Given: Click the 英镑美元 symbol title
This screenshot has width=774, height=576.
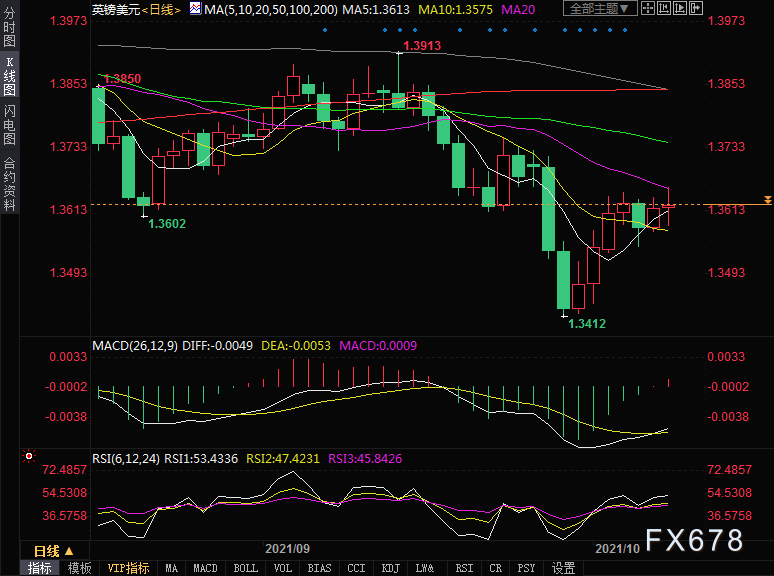Looking at the screenshot, I should coord(116,9).
